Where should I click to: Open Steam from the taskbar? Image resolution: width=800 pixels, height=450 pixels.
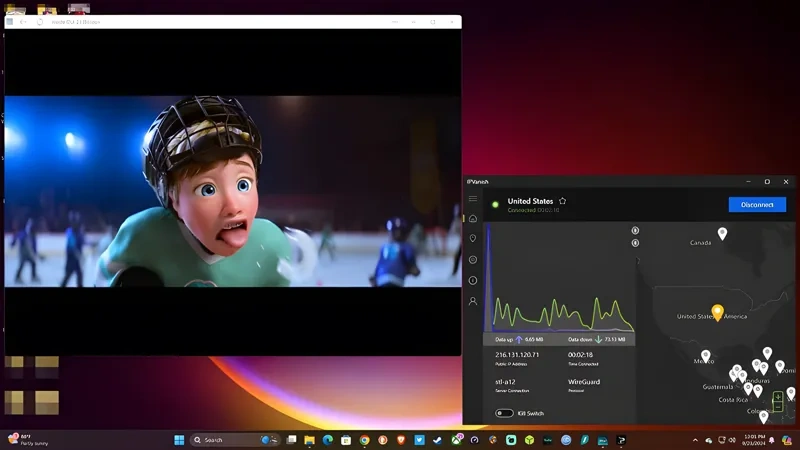point(438,440)
